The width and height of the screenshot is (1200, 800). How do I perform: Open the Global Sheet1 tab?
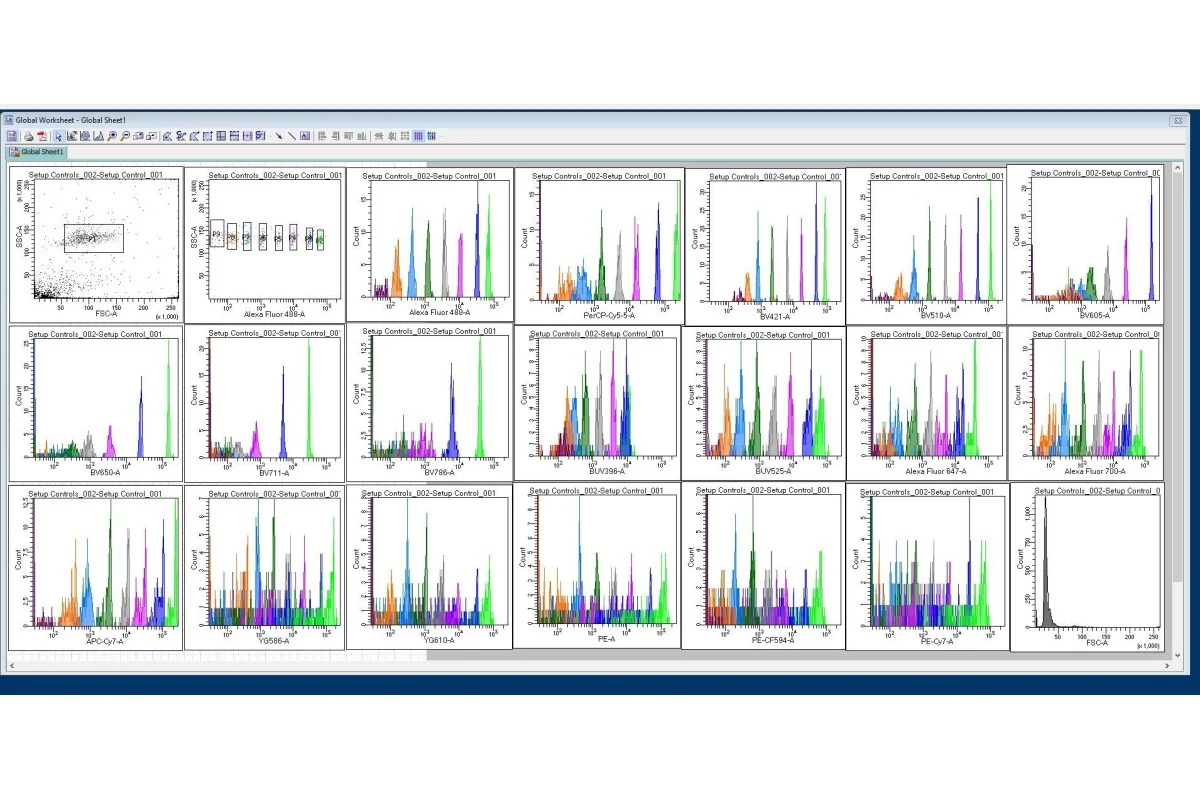(x=38, y=152)
